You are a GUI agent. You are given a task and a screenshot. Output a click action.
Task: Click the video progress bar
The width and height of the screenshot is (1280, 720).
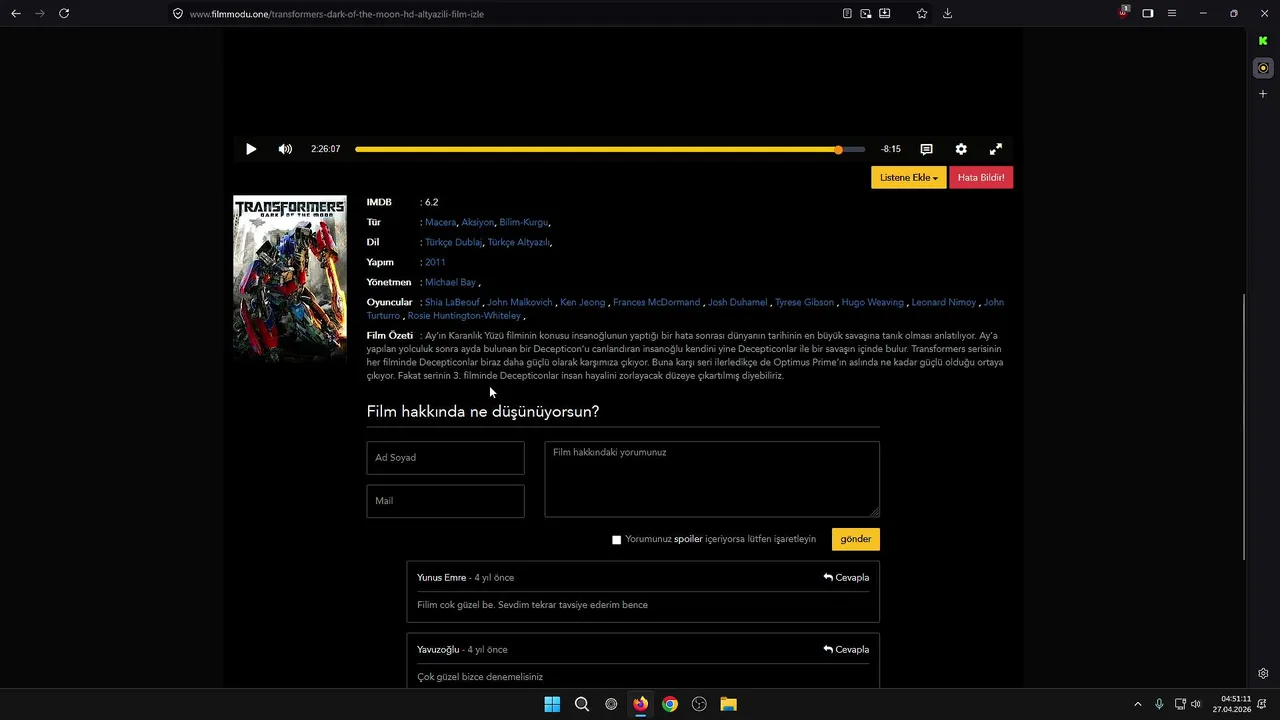pyautogui.click(x=610, y=149)
